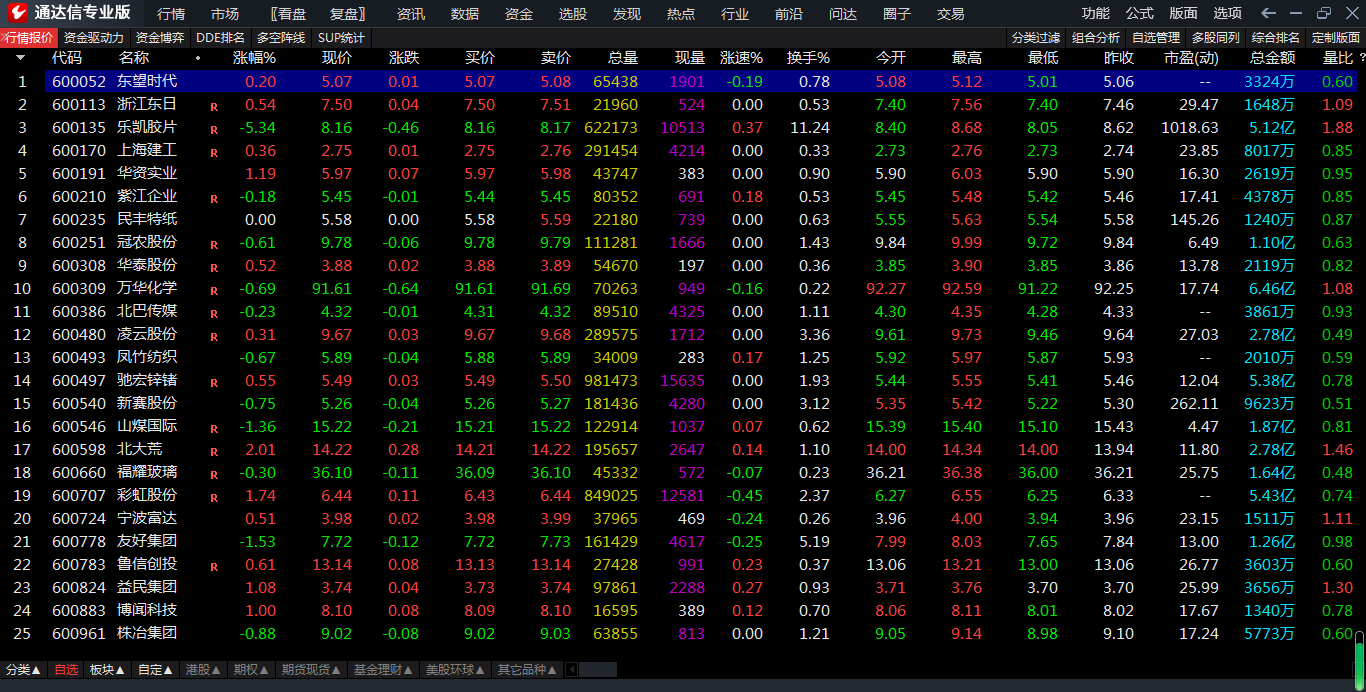Click the R marker beside 鲁信创投
This screenshot has height=692, width=1366.
tap(214, 566)
